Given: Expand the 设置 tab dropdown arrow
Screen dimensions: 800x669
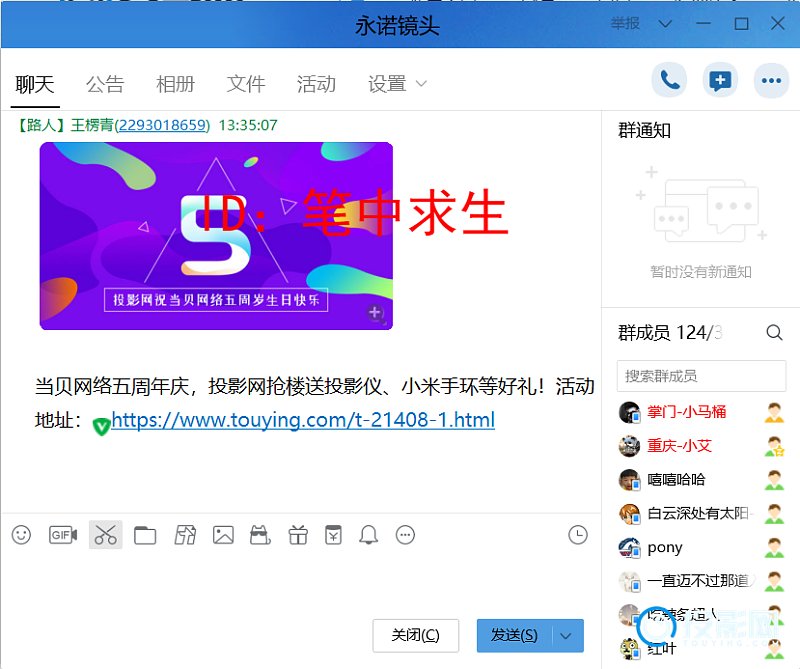Looking at the screenshot, I should 421,84.
